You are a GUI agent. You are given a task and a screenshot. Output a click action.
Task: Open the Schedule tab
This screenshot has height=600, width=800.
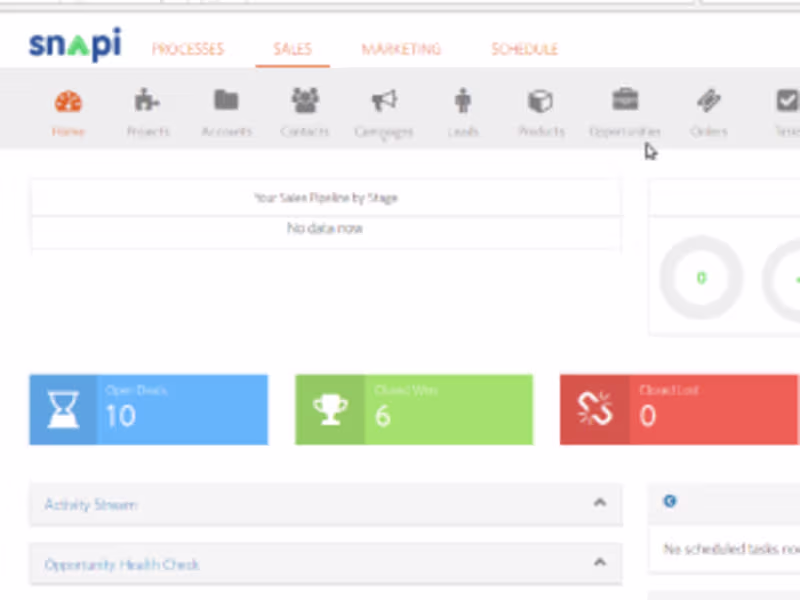(524, 49)
